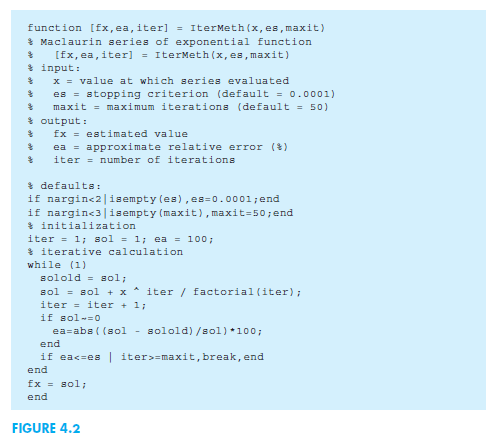
Task: Click the 'while (1)' loop statement
Action: (x=57, y=265)
